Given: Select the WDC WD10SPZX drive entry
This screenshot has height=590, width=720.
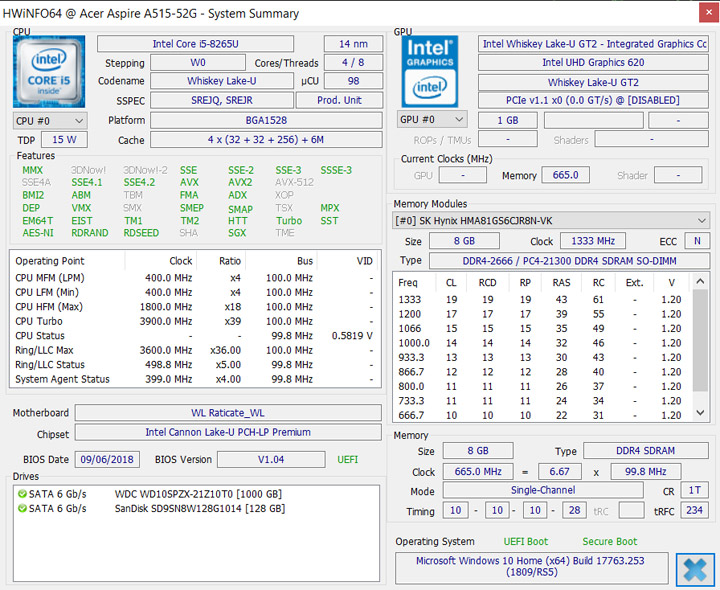Looking at the screenshot, I should (197, 494).
